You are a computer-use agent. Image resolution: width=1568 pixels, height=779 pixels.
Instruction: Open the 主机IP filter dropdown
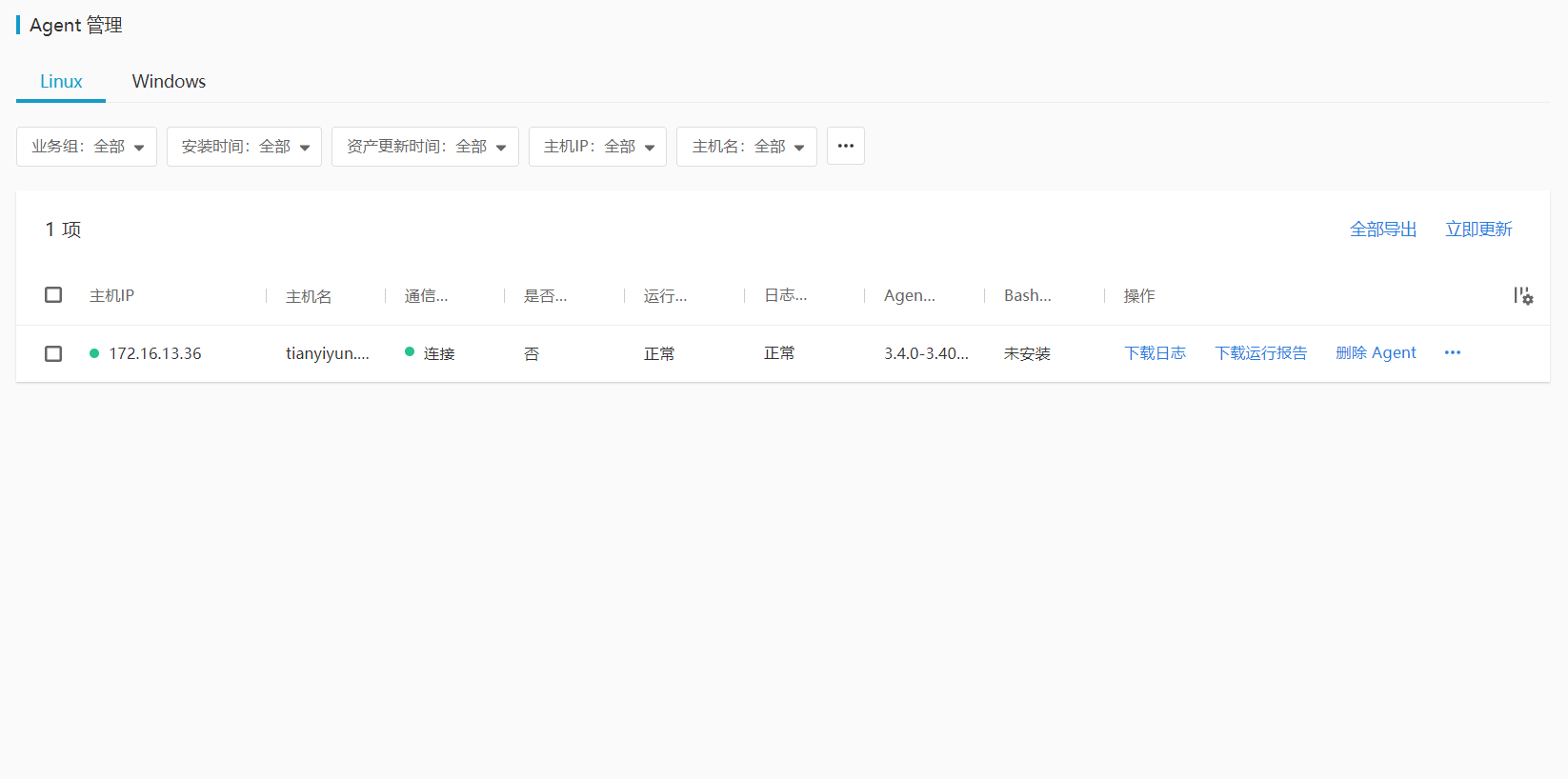pos(597,147)
